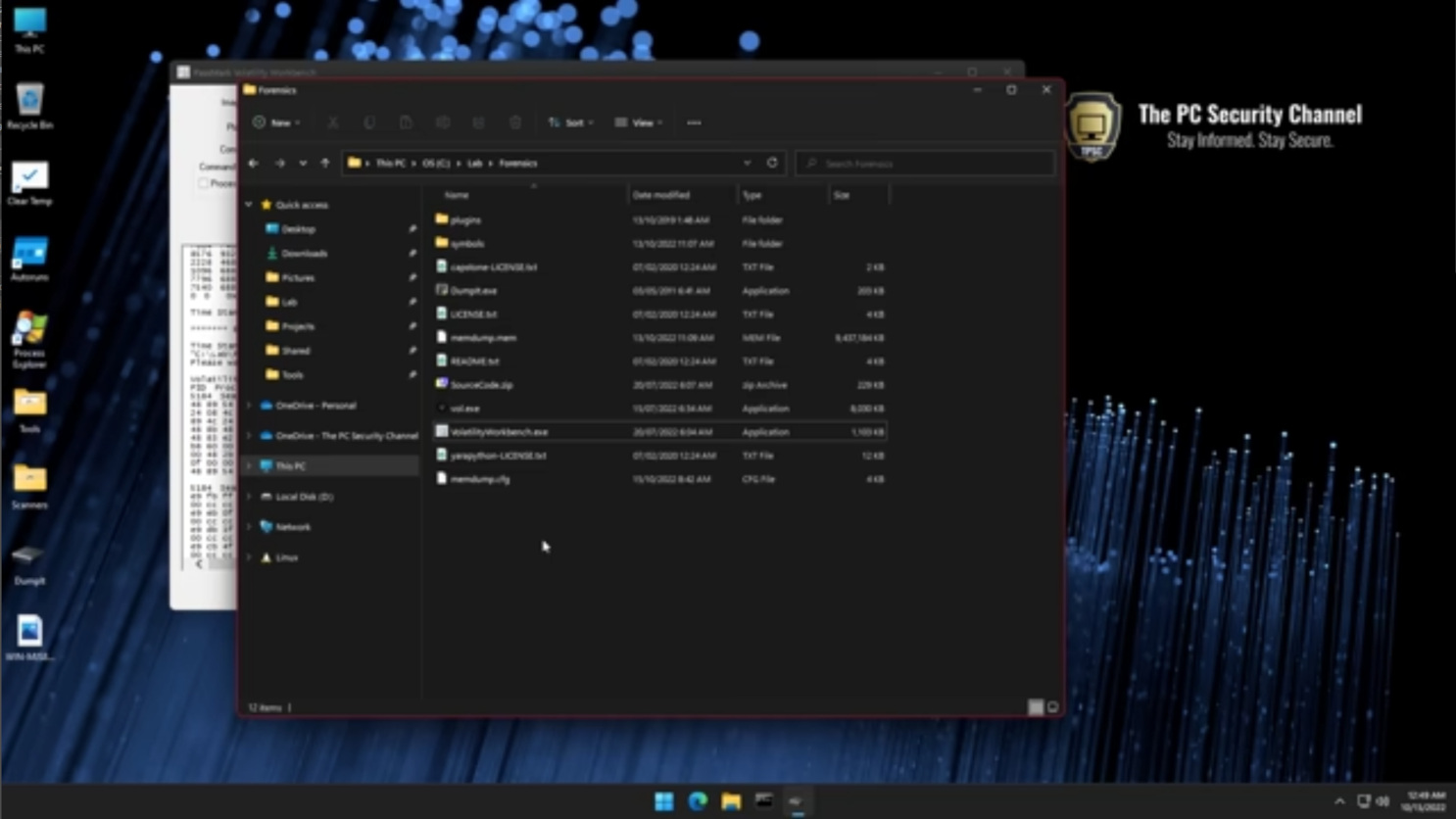Go back with the left arrow
The height and width of the screenshot is (819, 1456).
pos(254,164)
